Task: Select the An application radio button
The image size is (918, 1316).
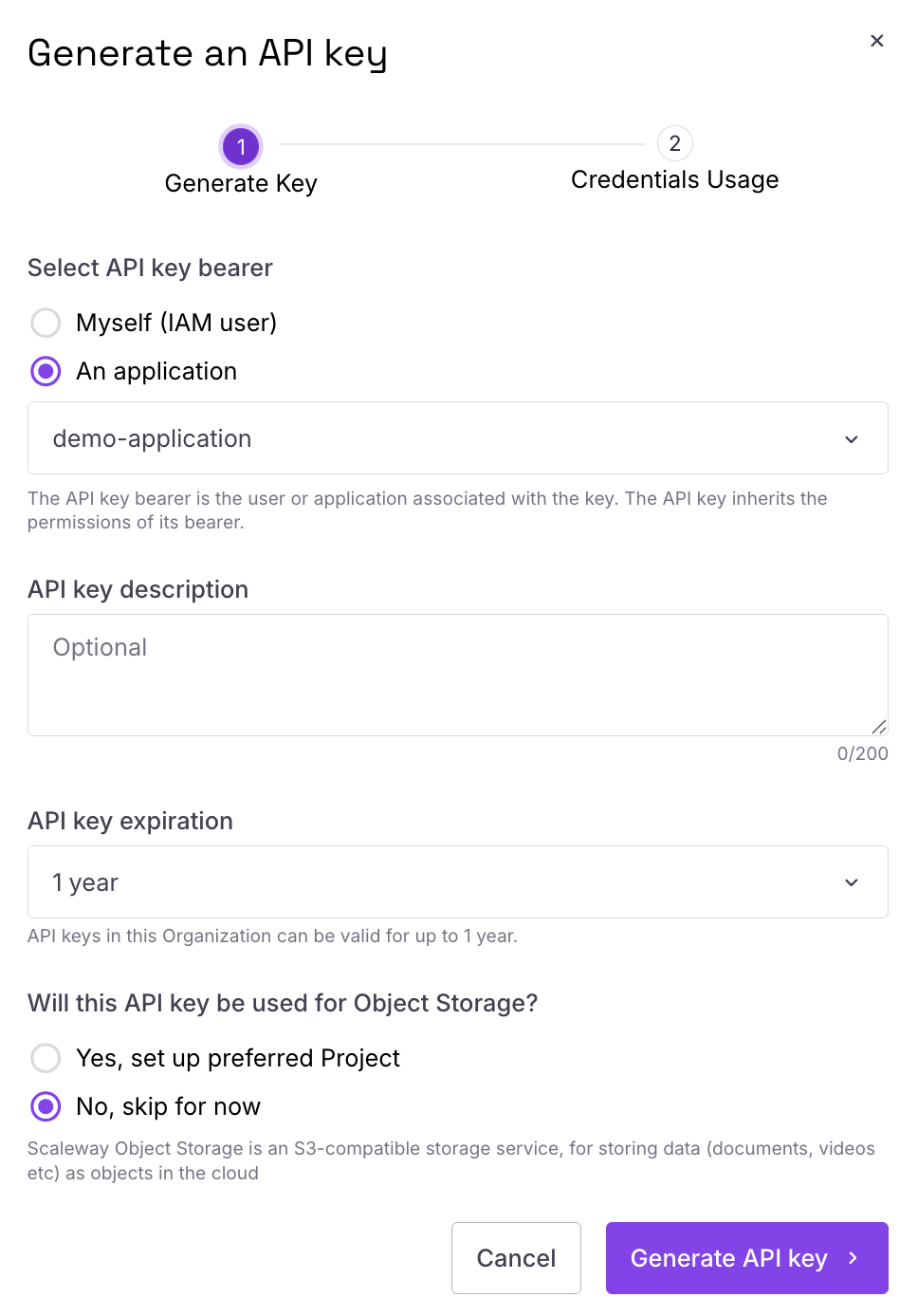Action: (46, 371)
